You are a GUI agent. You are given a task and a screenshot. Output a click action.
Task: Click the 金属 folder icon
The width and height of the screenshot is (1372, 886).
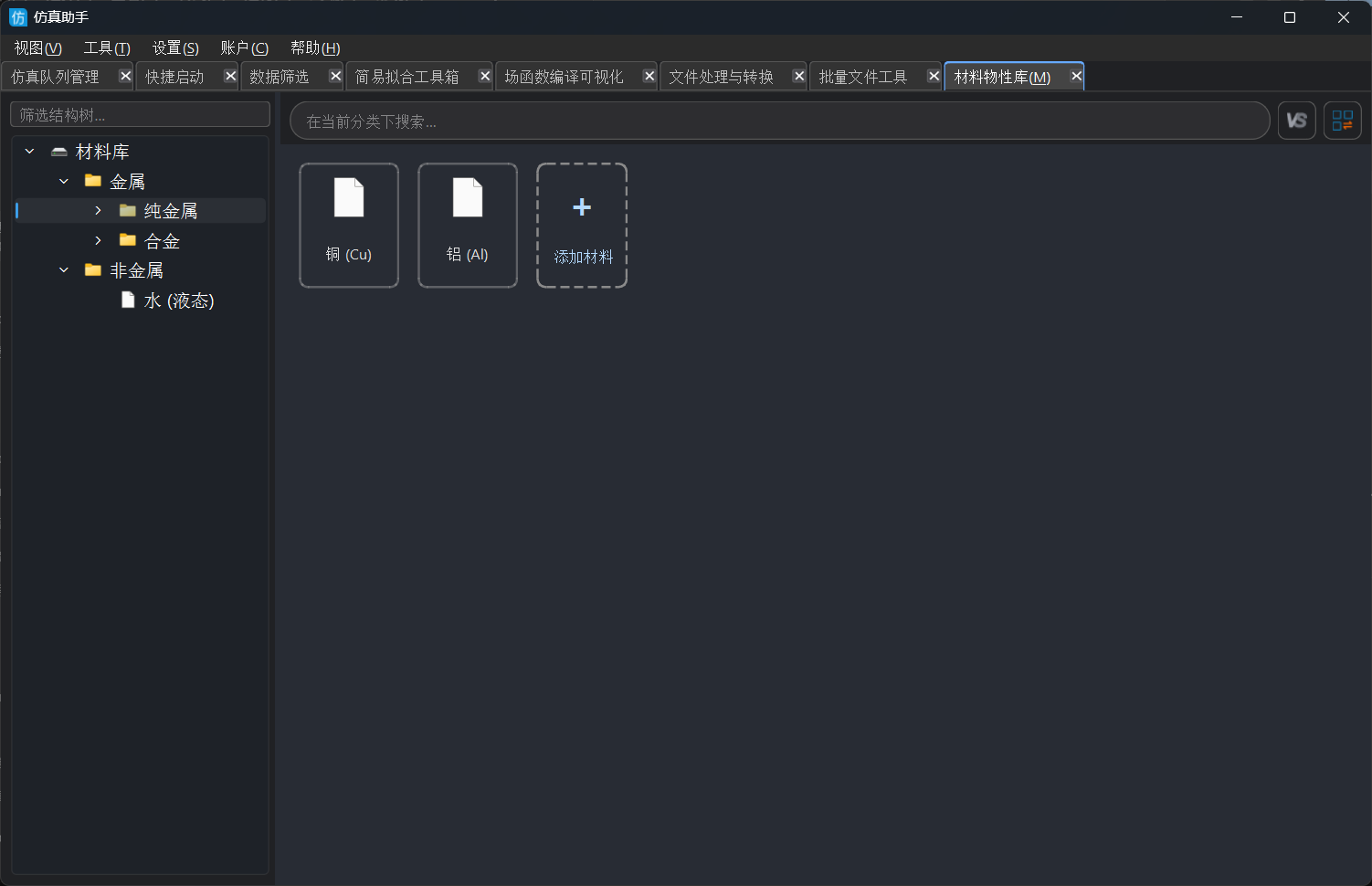(93, 181)
